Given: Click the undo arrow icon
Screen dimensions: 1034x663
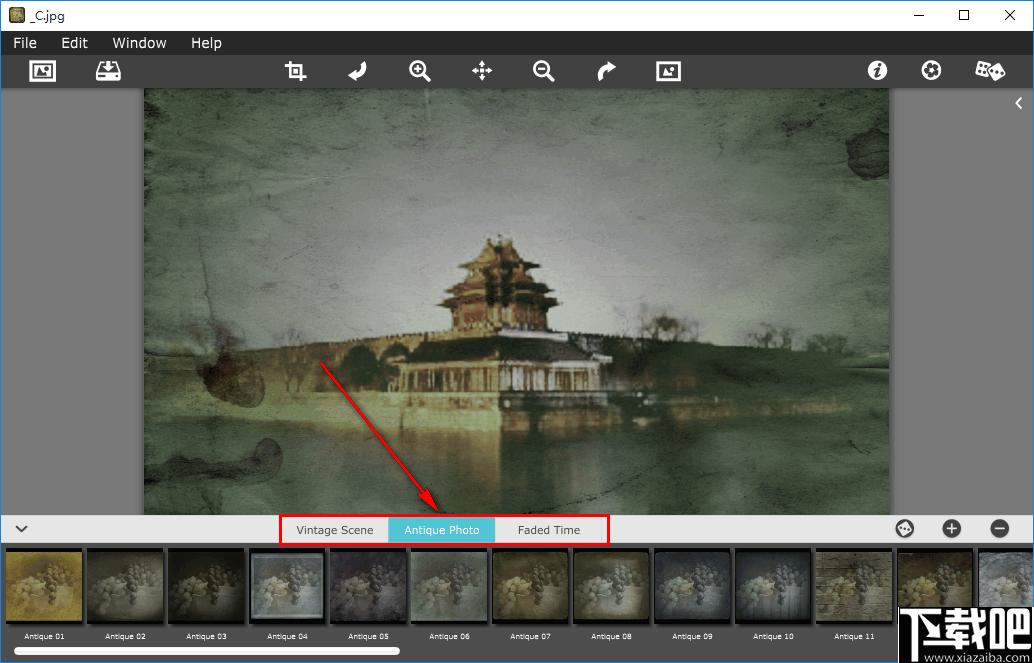Looking at the screenshot, I should pos(357,71).
